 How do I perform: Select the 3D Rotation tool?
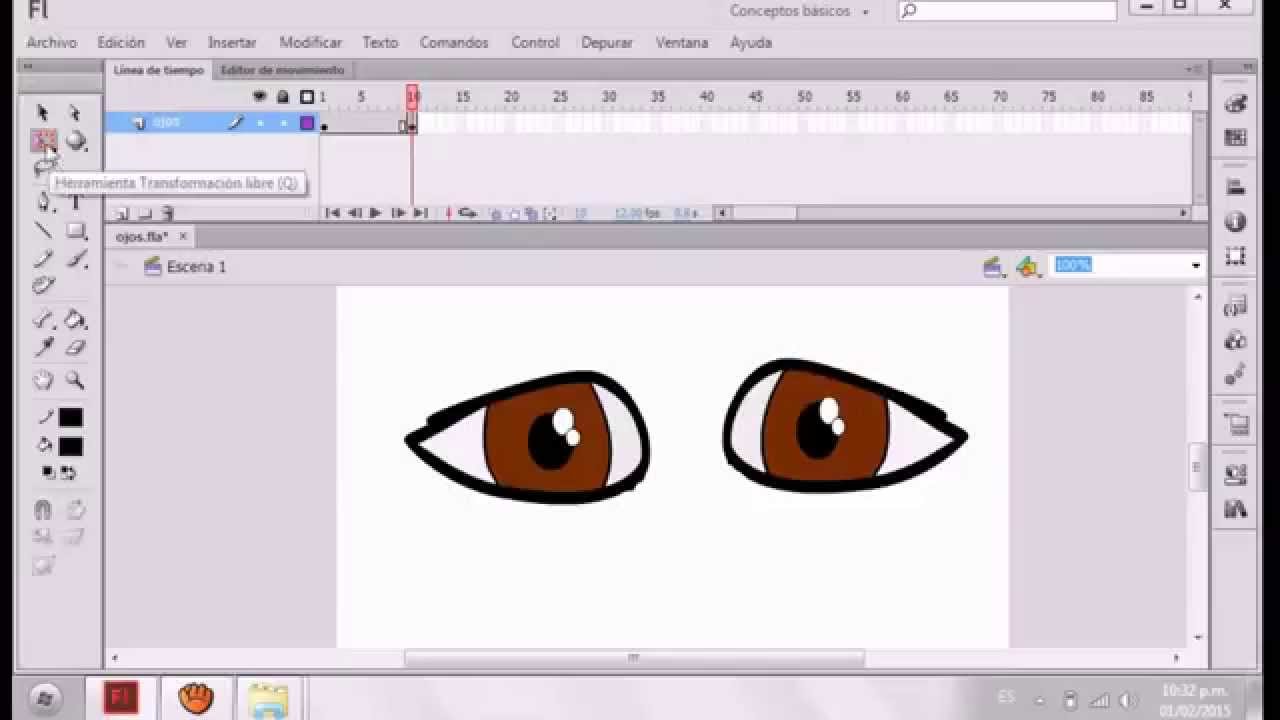(76, 141)
